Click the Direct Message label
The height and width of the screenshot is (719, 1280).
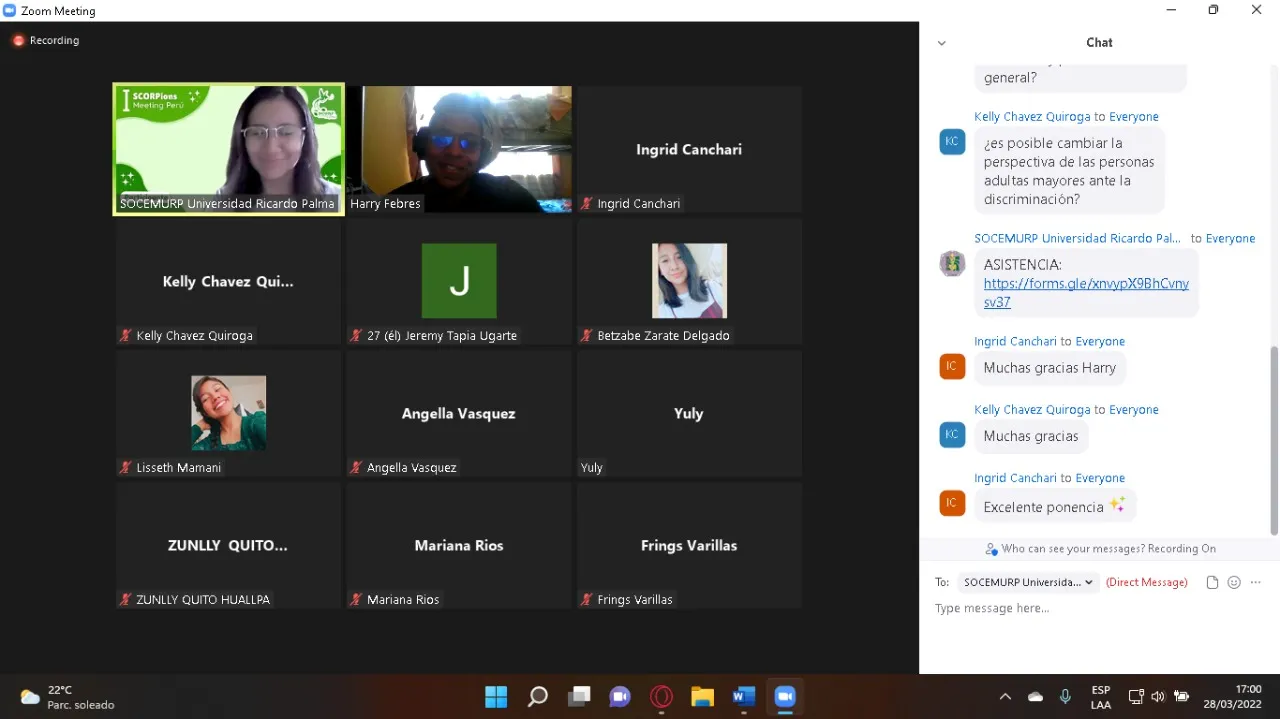pos(1146,581)
